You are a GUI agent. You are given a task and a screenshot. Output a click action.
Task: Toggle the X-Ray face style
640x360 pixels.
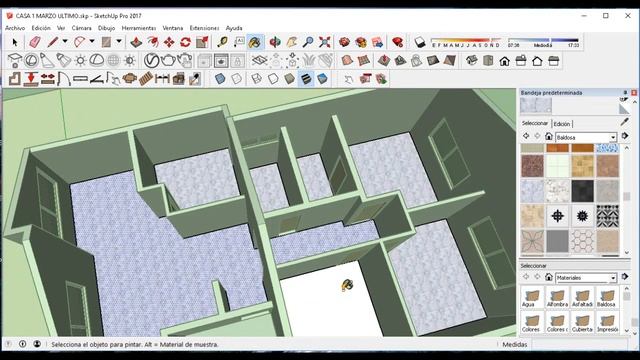[220, 79]
